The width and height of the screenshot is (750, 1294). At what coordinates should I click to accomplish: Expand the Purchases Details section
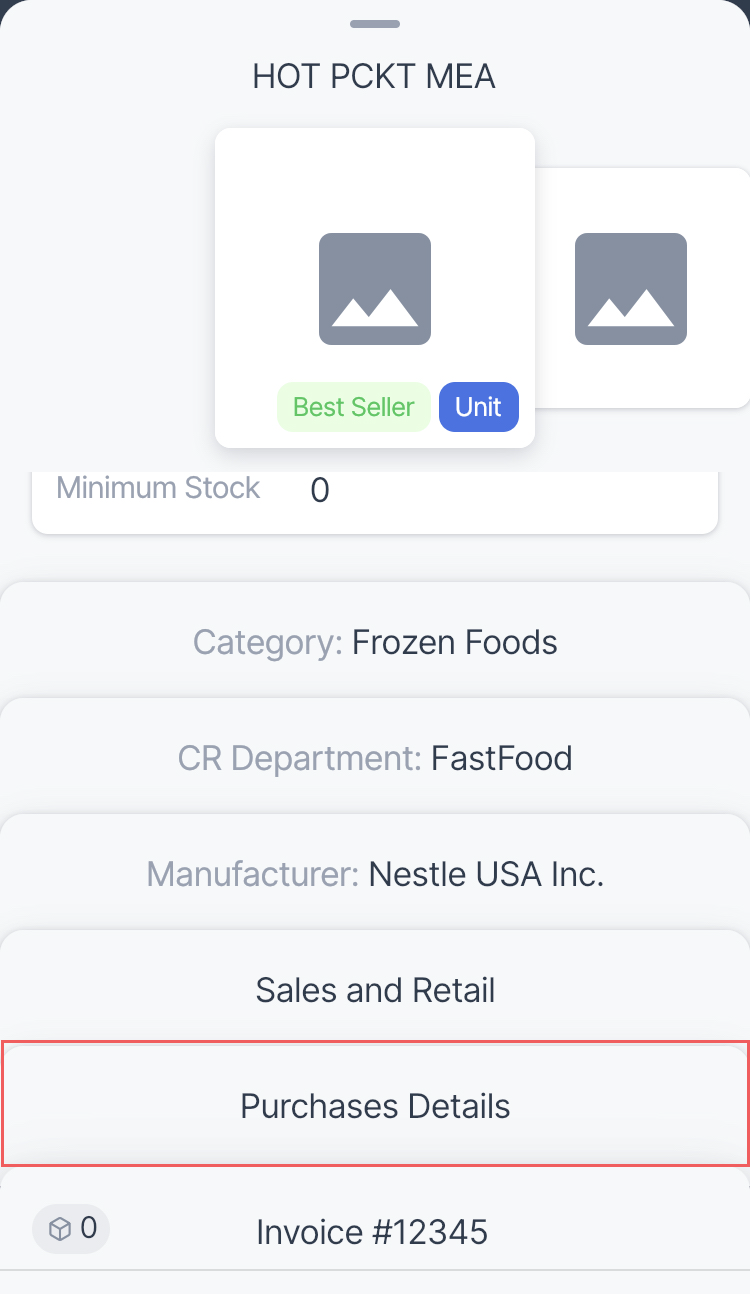(x=375, y=1106)
